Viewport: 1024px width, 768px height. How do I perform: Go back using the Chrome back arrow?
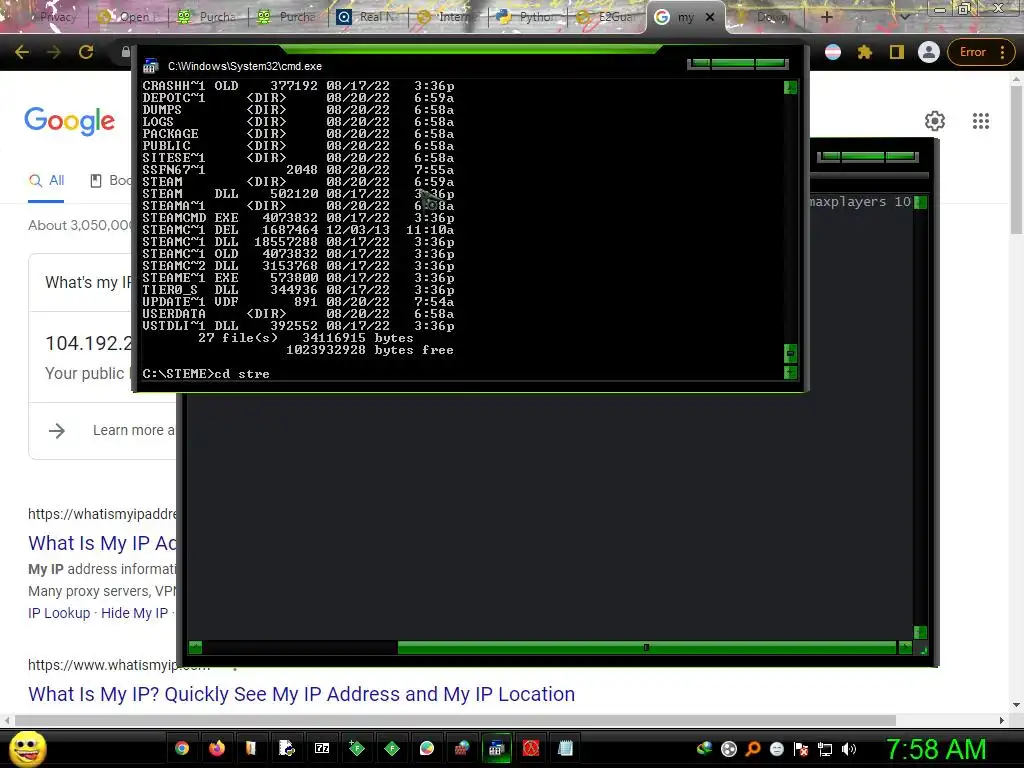pos(22,52)
